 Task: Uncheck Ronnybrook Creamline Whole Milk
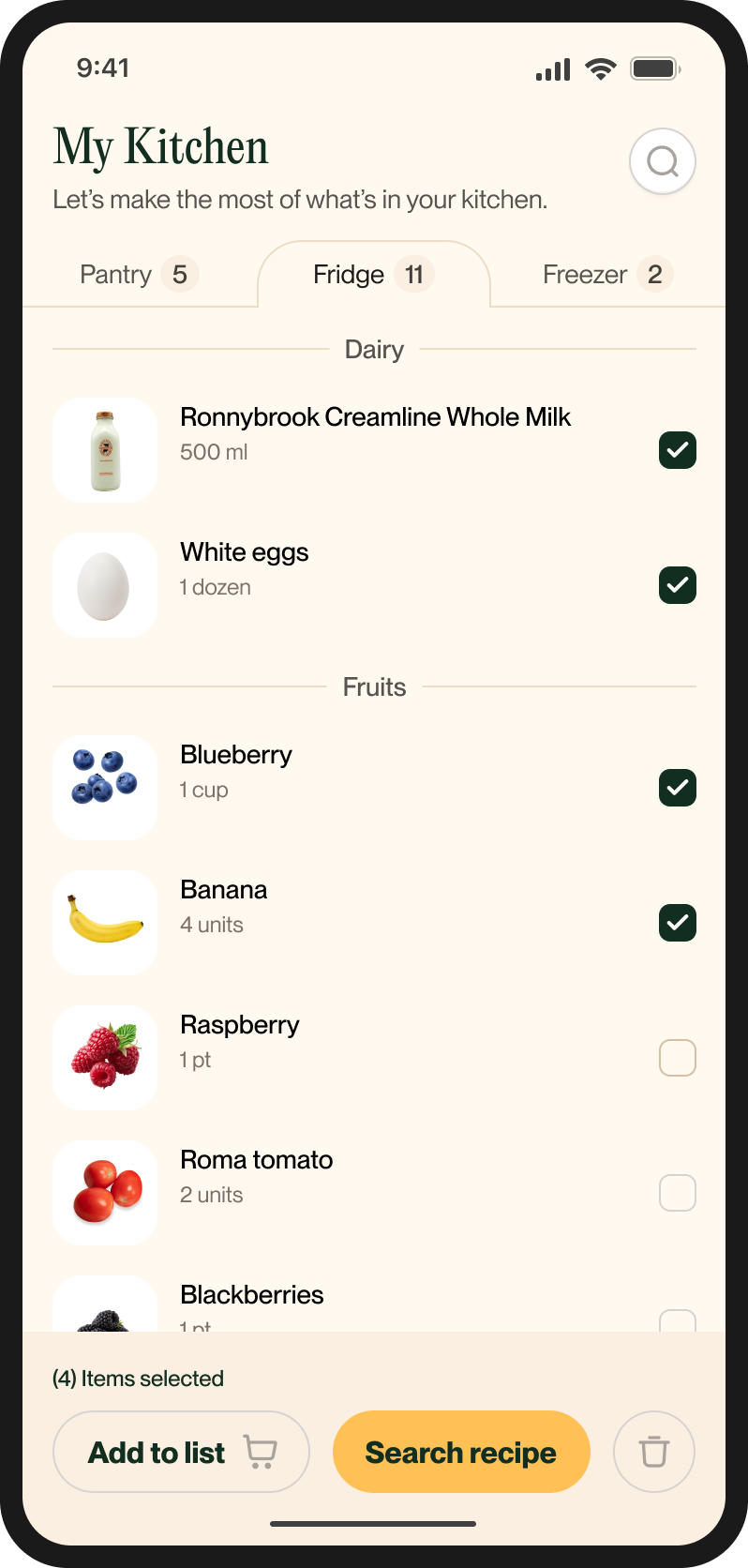677,450
